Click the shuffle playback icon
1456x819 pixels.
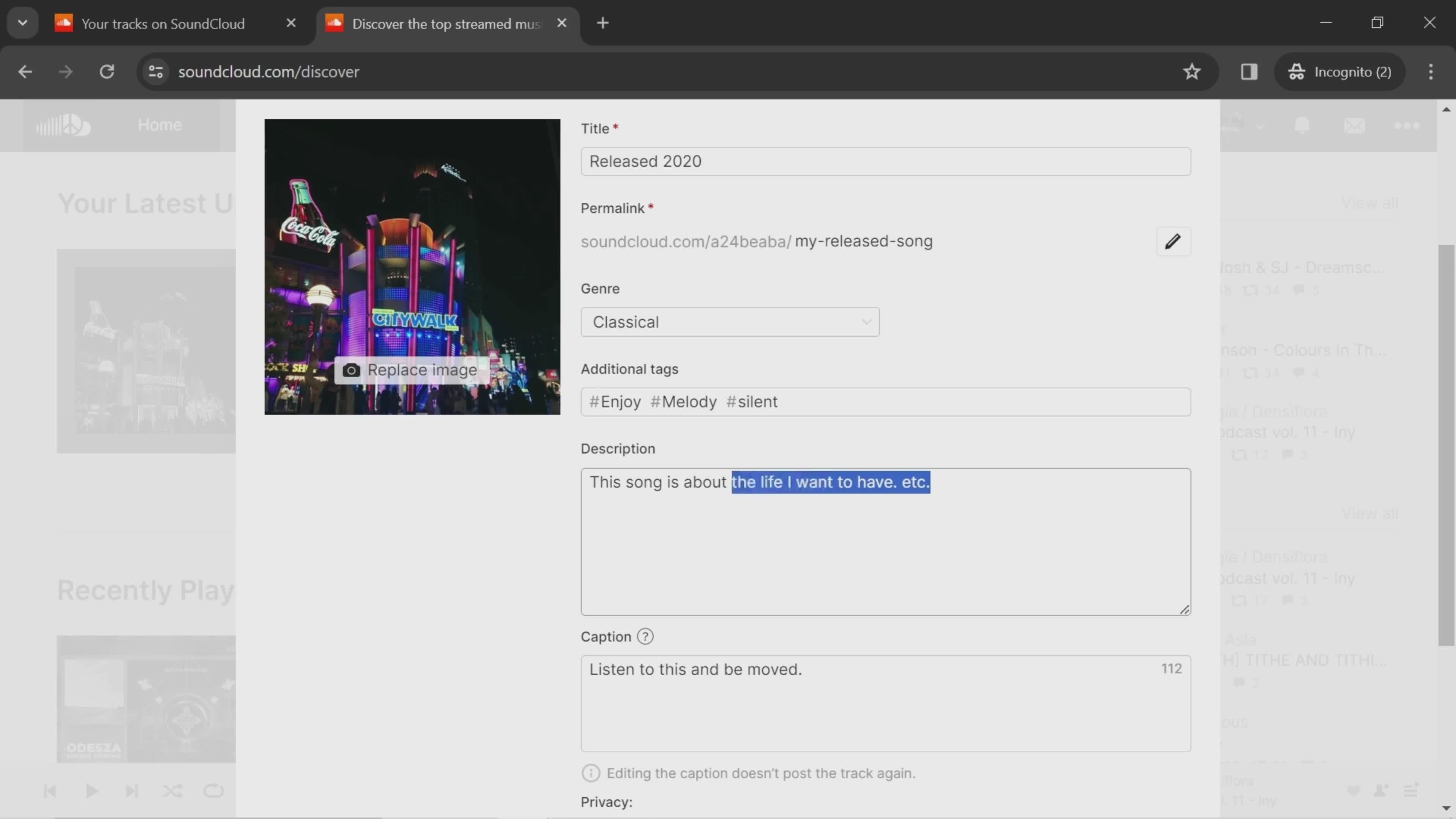[x=172, y=790]
